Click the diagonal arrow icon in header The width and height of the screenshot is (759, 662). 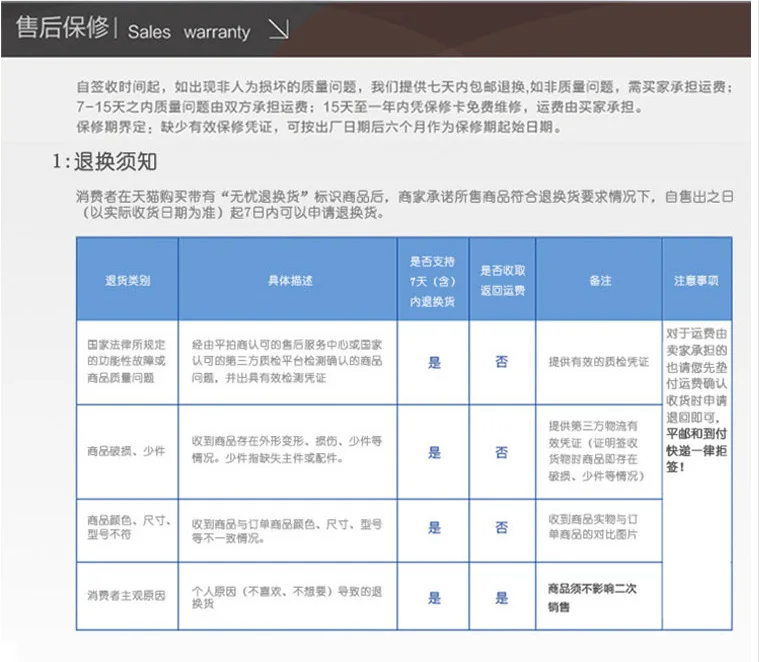tap(279, 30)
